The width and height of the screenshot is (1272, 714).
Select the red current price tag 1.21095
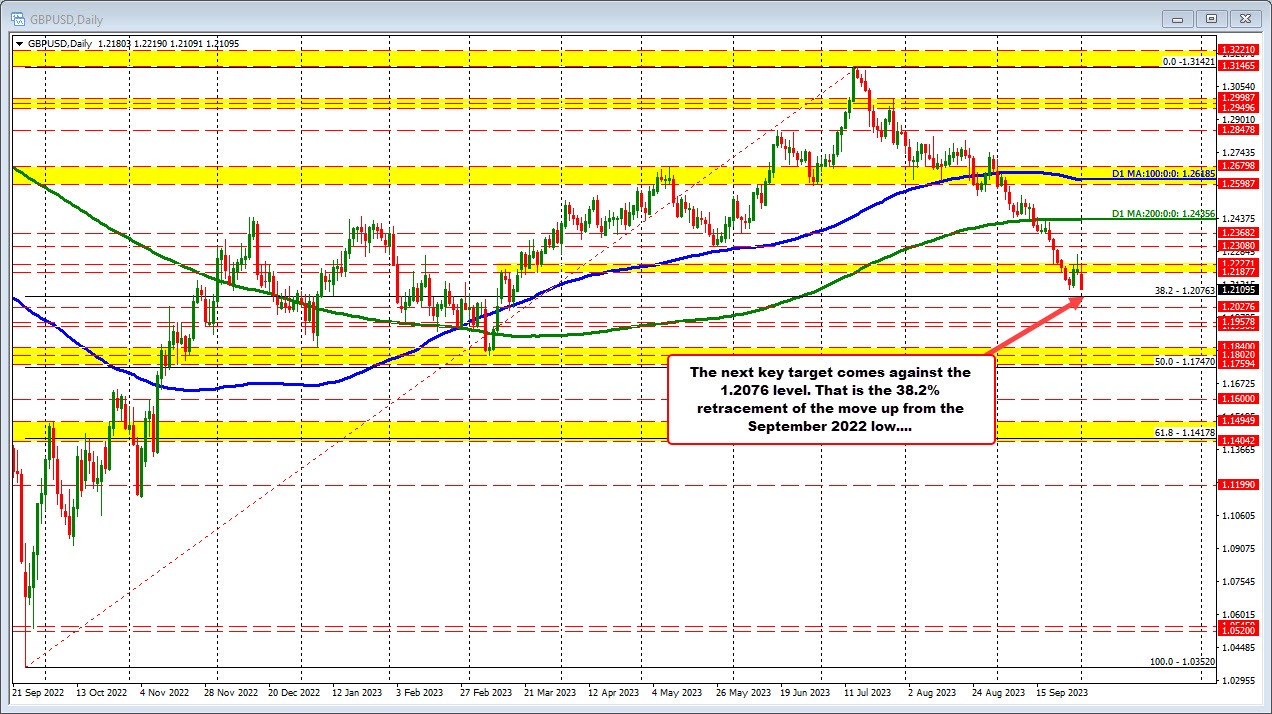pyautogui.click(x=1240, y=287)
